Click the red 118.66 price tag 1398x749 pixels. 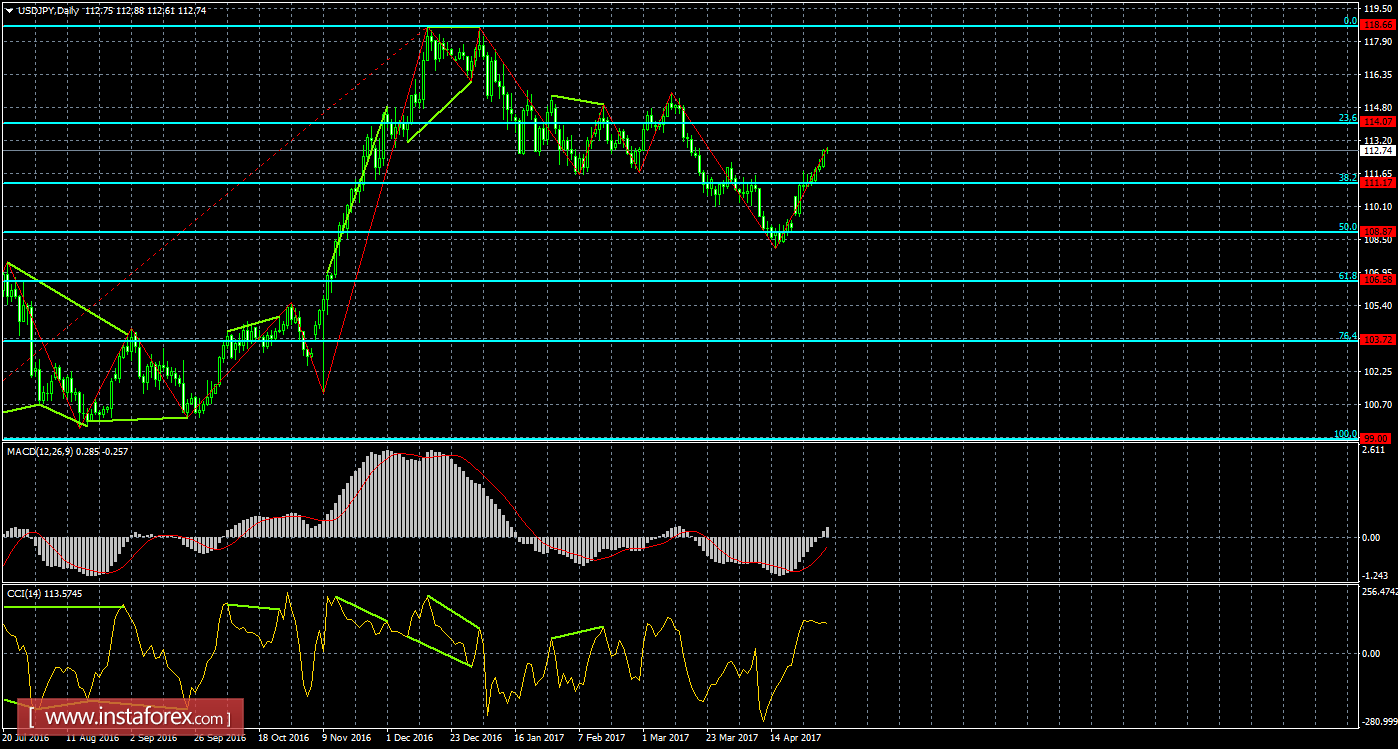1378,23
